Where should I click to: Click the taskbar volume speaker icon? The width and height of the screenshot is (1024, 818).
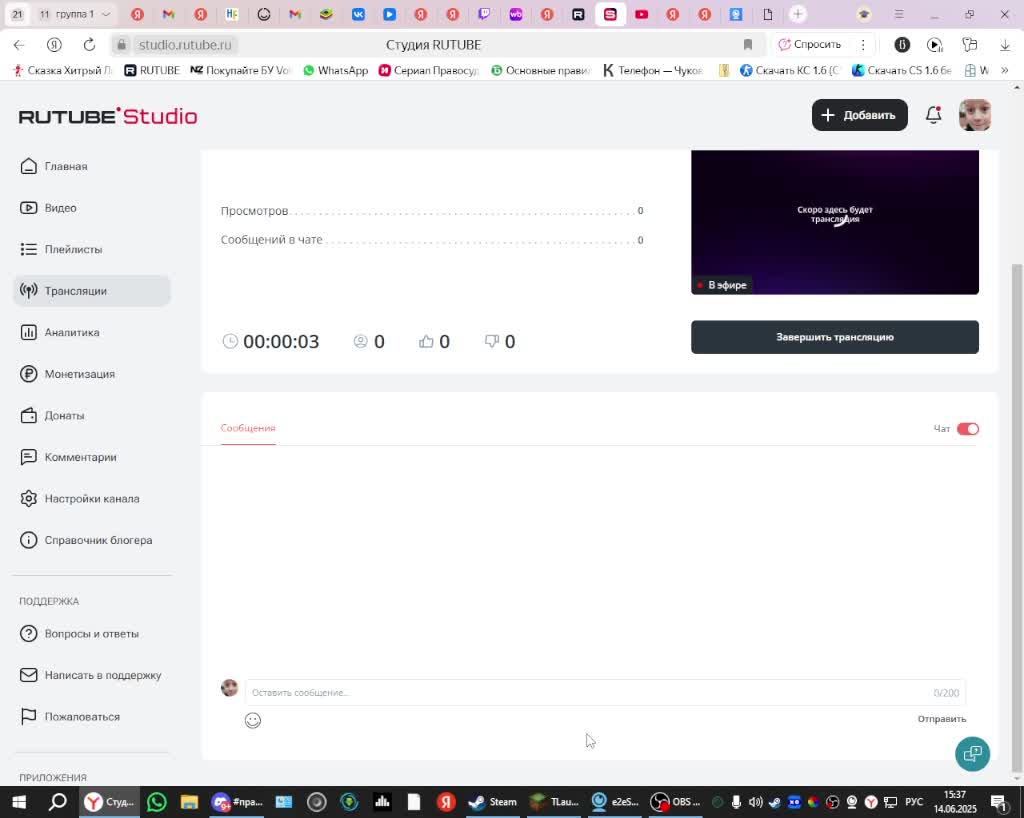pos(756,802)
